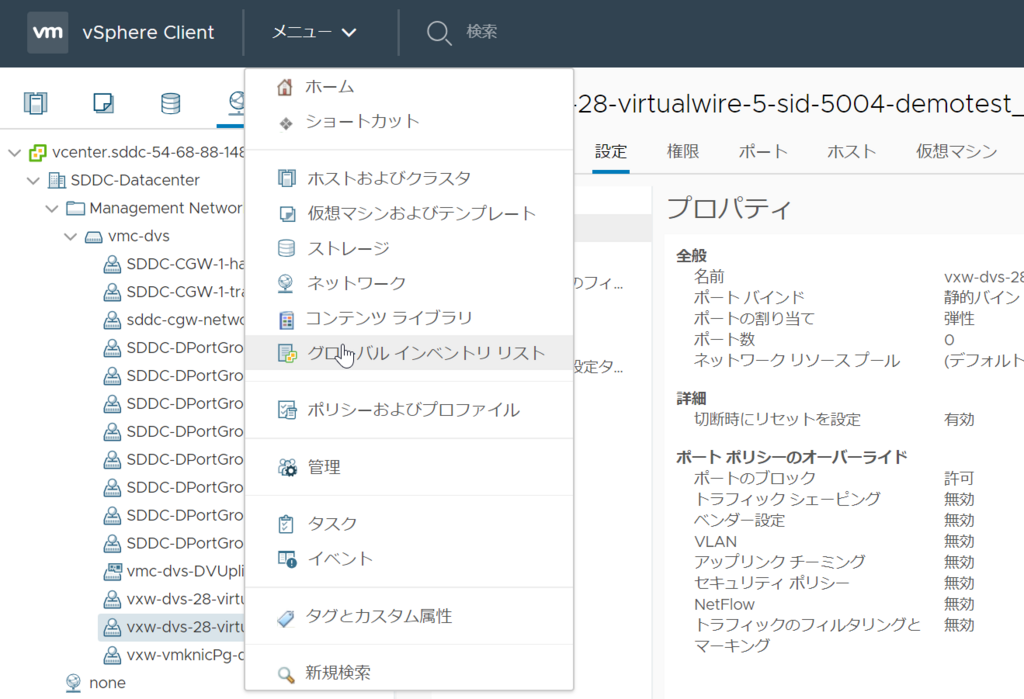Switch to the Storage navigator icon
This screenshot has height=699, width=1024.
click(171, 102)
